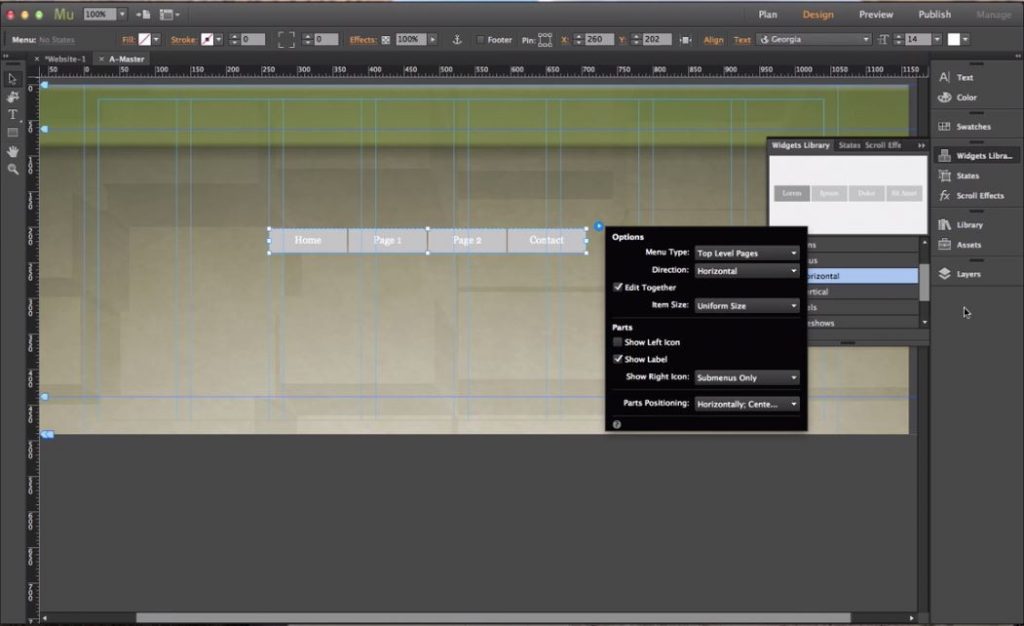
Task: Select the Selection arrow tool
Action: click(13, 79)
